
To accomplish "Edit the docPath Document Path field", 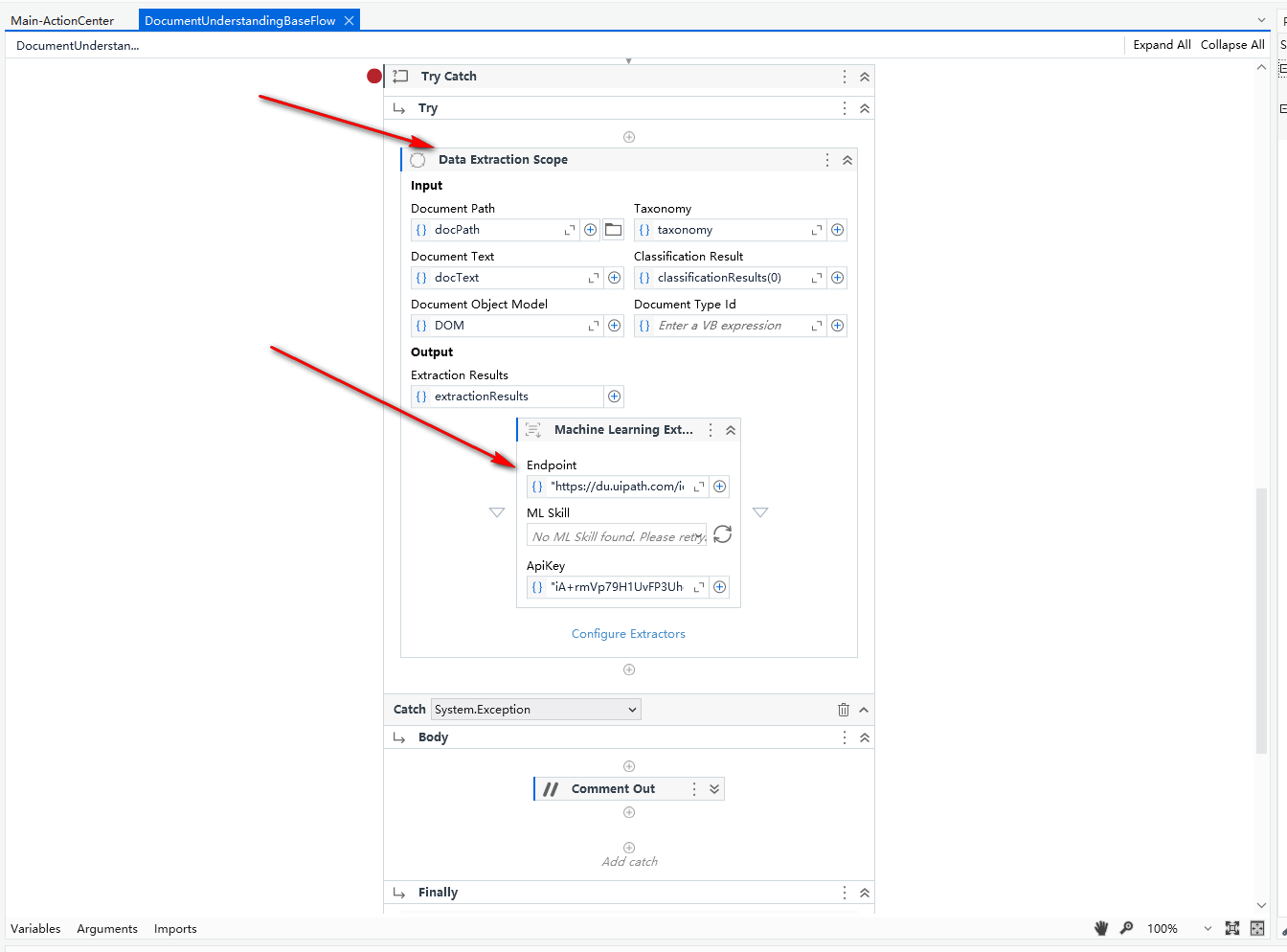I will (495, 230).
